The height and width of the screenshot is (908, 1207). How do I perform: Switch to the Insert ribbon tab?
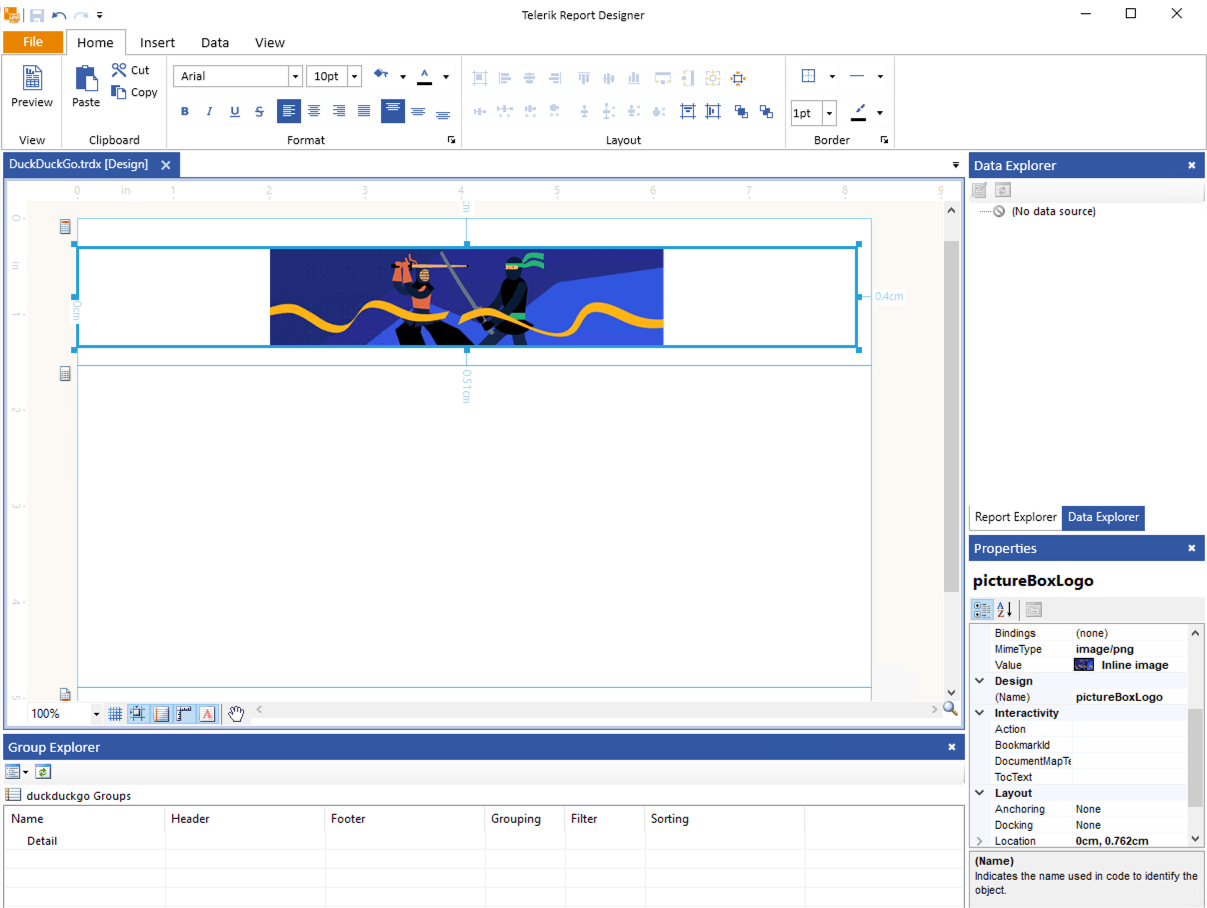(x=157, y=43)
